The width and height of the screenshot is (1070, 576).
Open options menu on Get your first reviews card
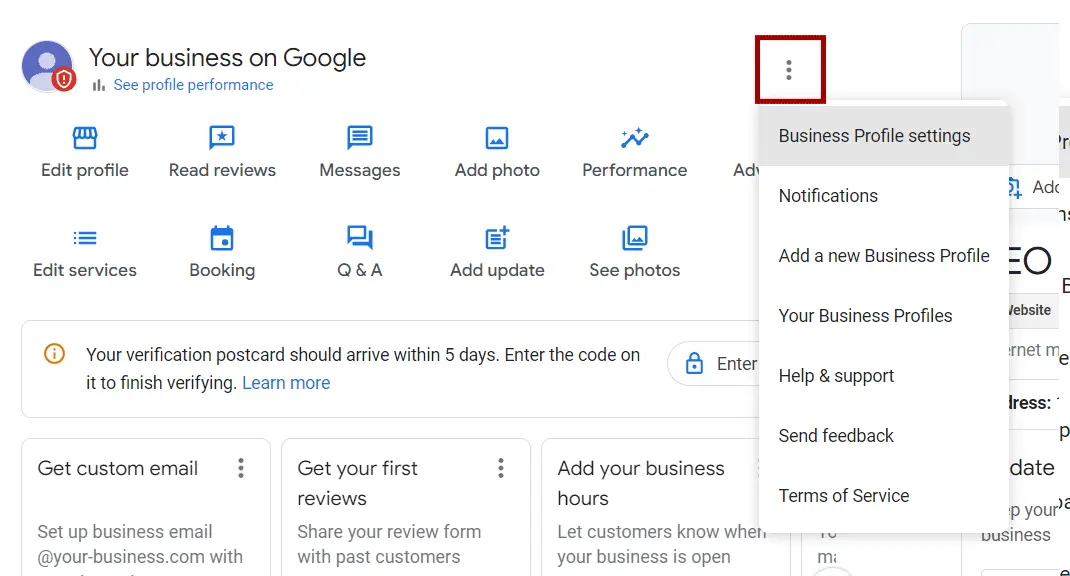pos(501,468)
